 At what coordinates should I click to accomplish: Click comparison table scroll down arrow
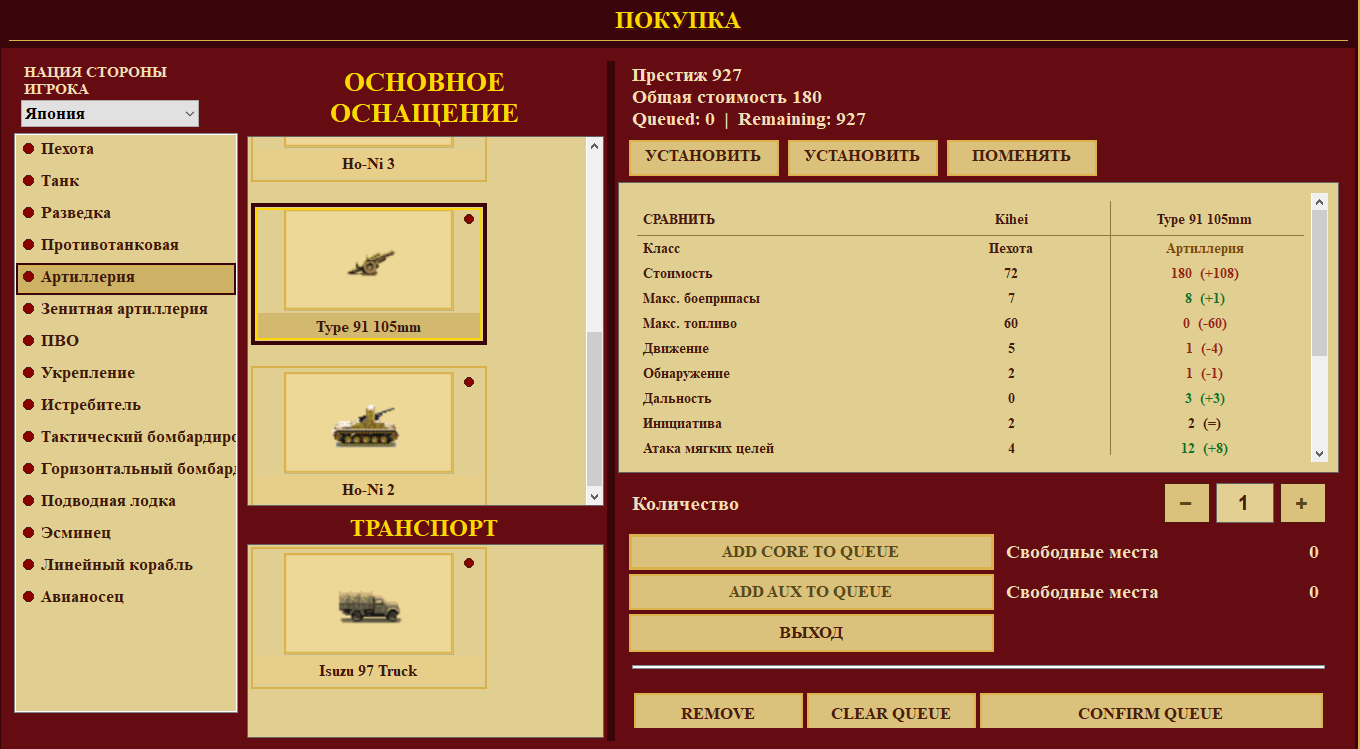[x=1319, y=453]
